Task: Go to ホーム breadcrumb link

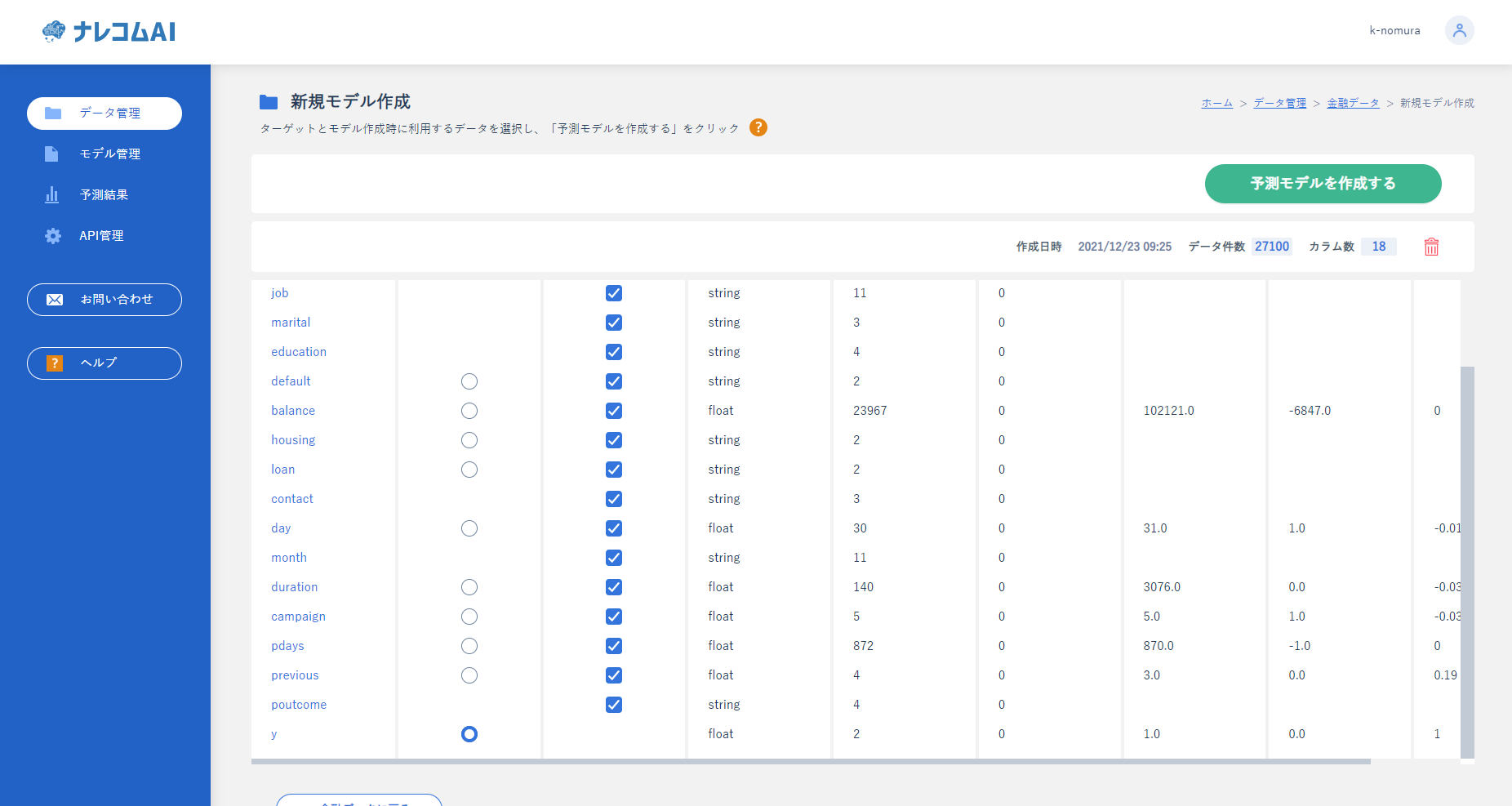Action: pyautogui.click(x=1216, y=103)
